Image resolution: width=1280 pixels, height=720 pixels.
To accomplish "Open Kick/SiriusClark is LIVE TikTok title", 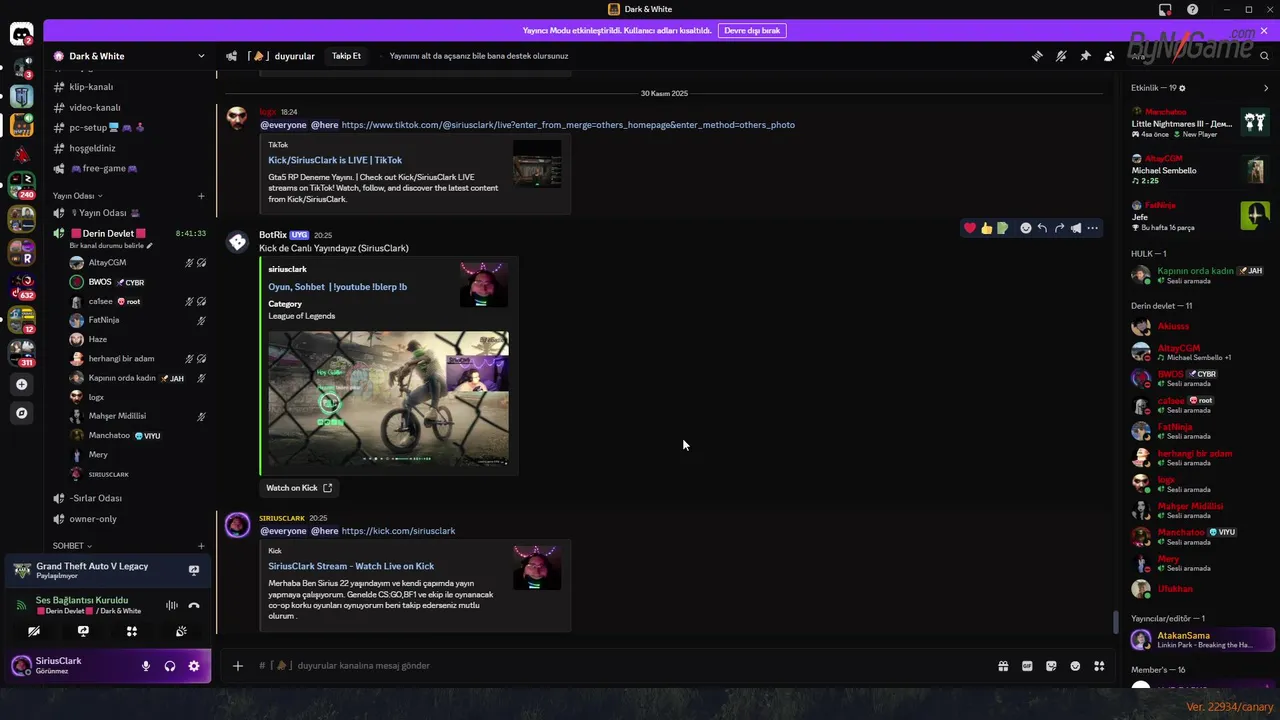I will (x=335, y=160).
